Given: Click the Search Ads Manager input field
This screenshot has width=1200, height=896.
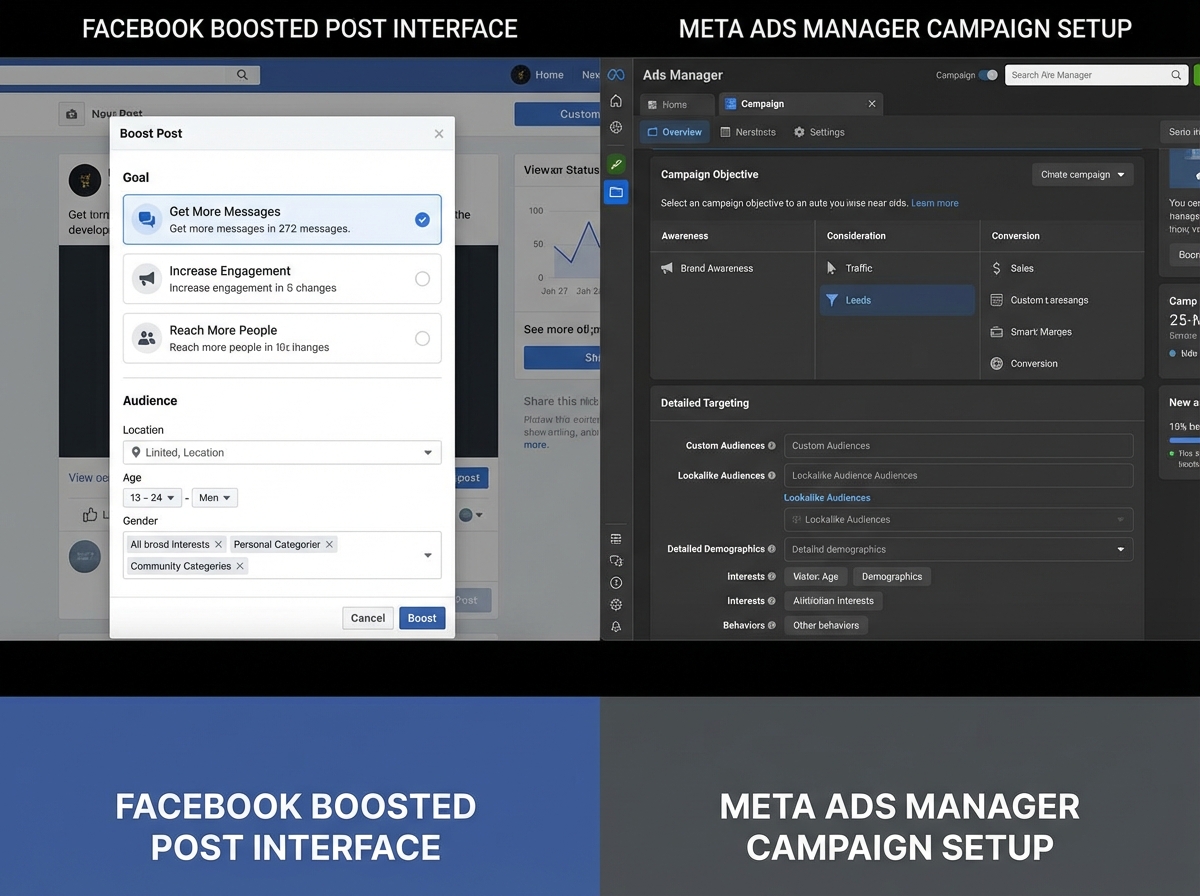Looking at the screenshot, I should 1090,75.
